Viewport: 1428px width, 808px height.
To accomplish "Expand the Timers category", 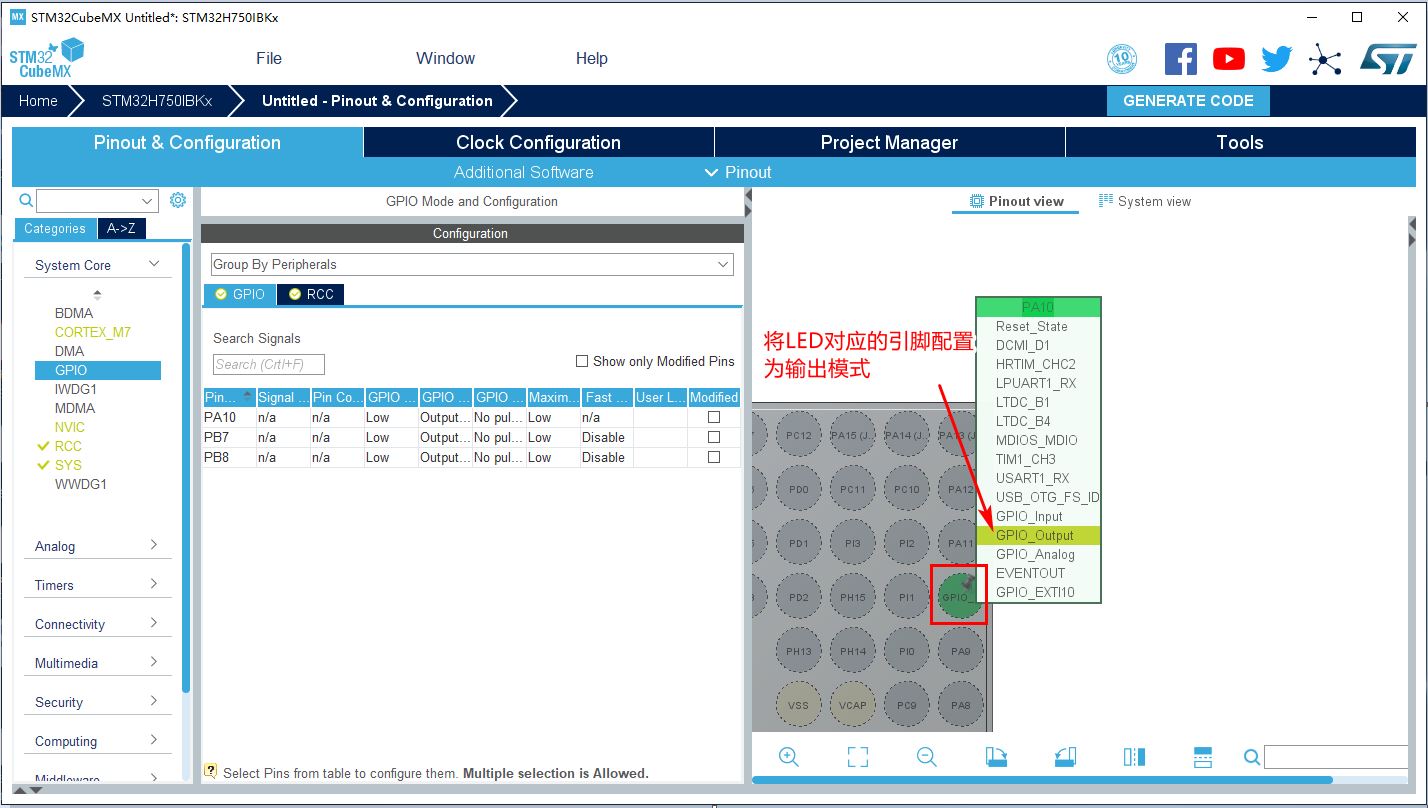I will pyautogui.click(x=97, y=585).
